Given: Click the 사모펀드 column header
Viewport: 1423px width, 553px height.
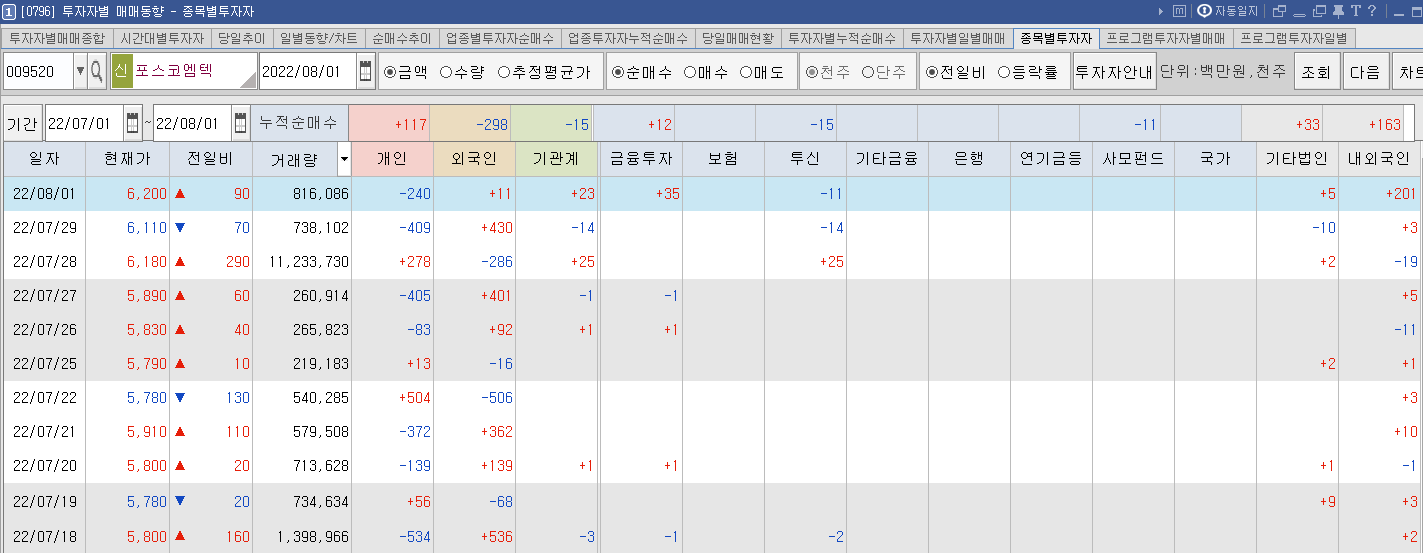Looking at the screenshot, I should point(1133,158).
